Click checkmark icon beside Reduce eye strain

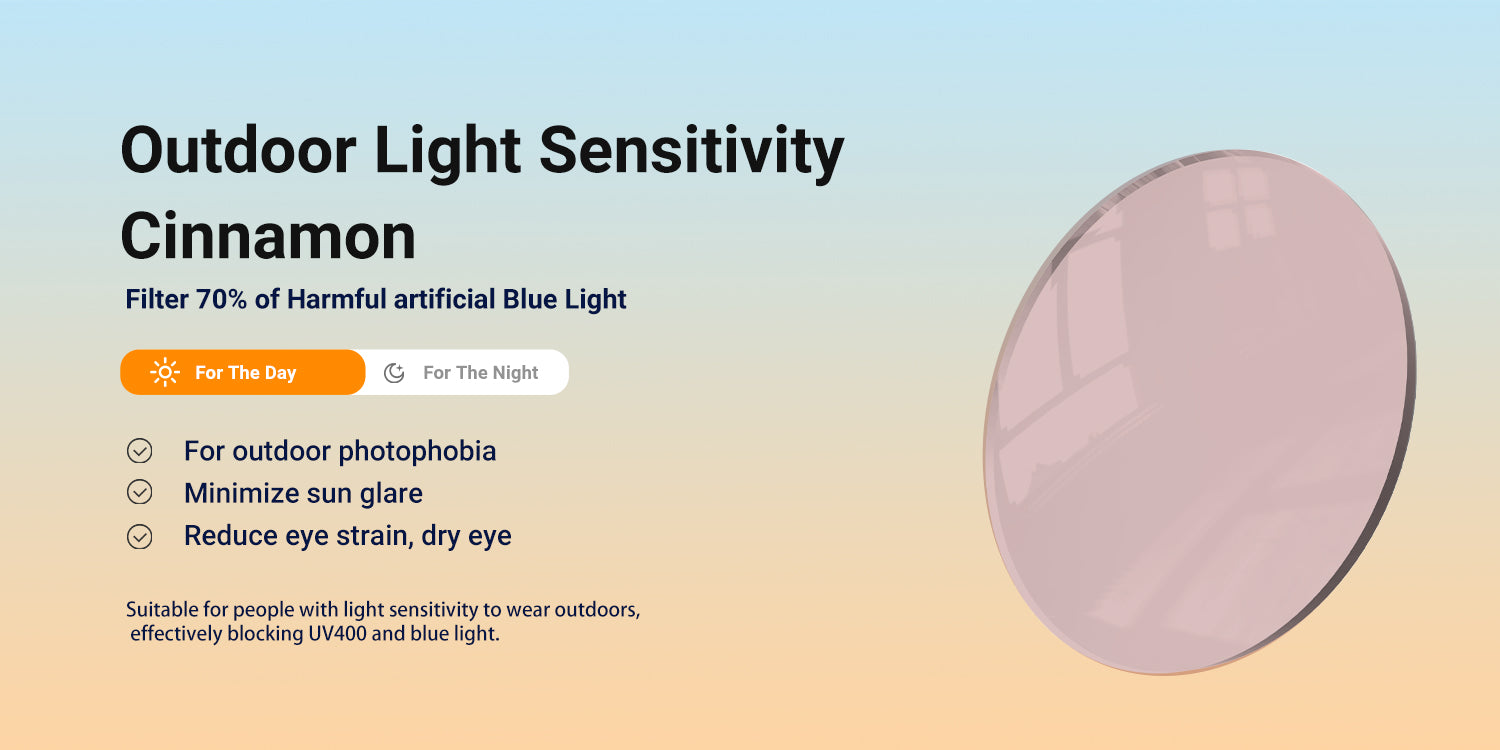pos(140,536)
